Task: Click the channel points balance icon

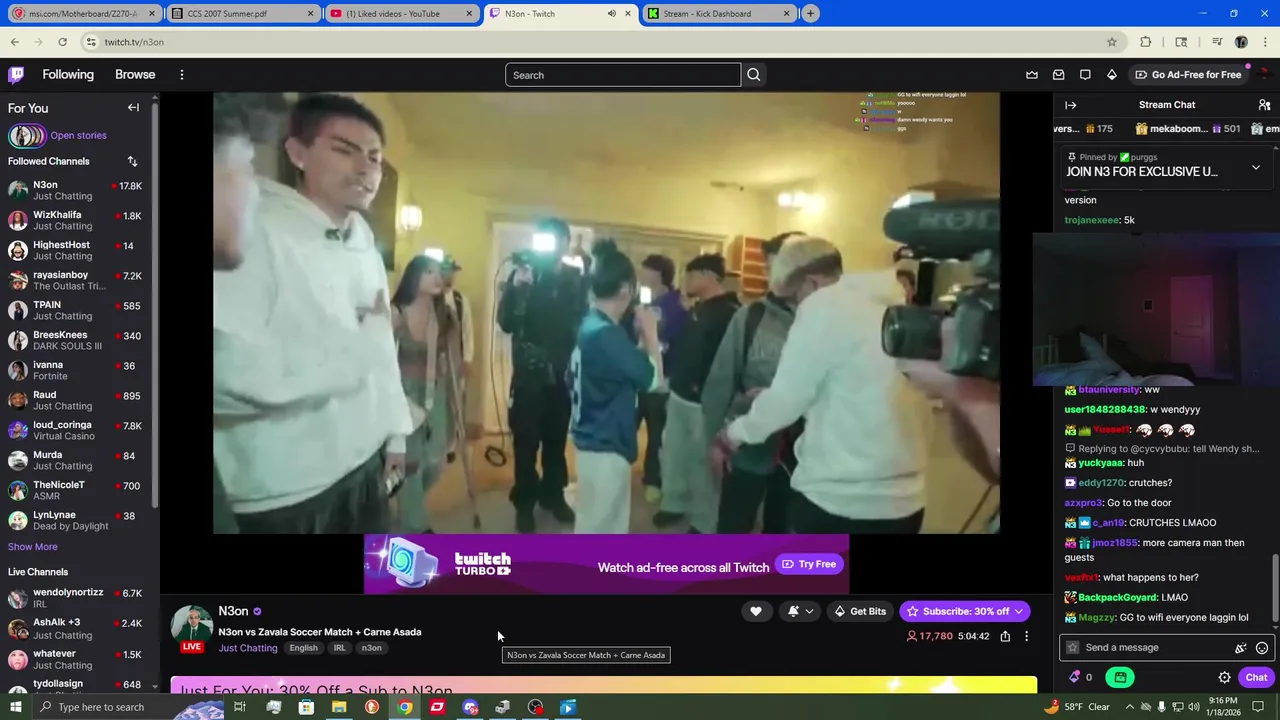Action: [x=1081, y=677]
